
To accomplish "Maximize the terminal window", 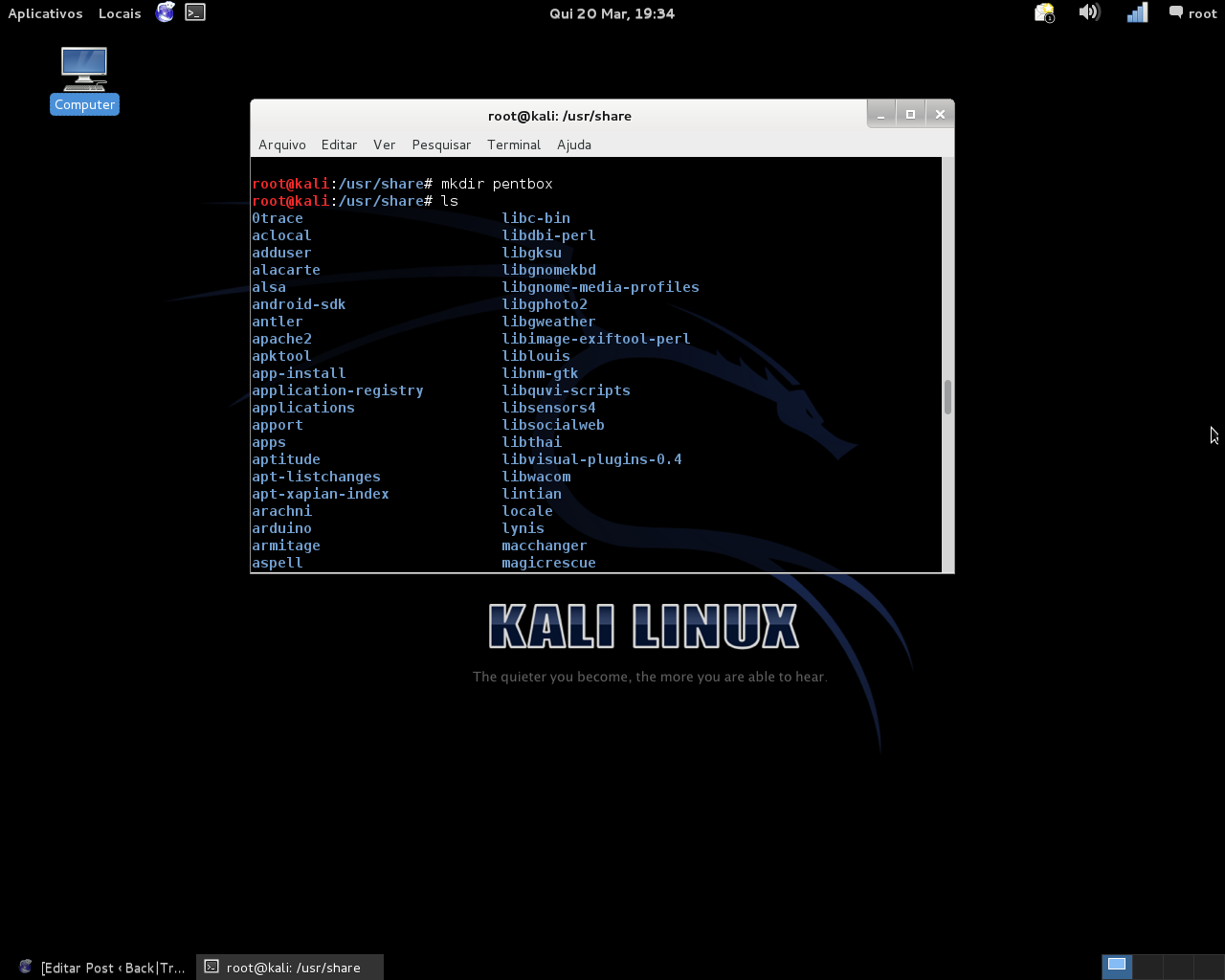I will 910,114.
